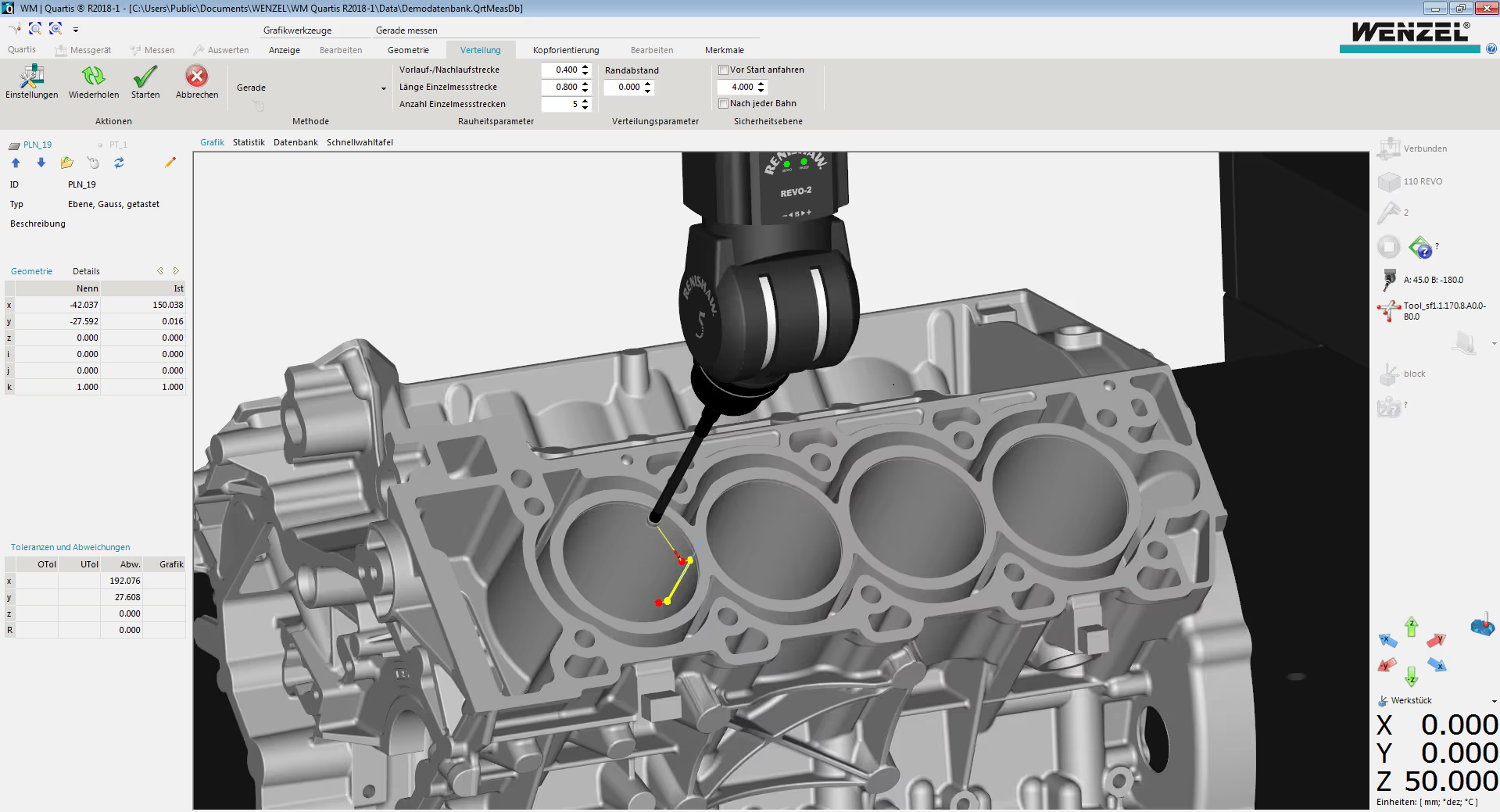This screenshot has height=812, width=1500.
Task: Open the Einstellungen settings tool
Action: tap(31, 77)
